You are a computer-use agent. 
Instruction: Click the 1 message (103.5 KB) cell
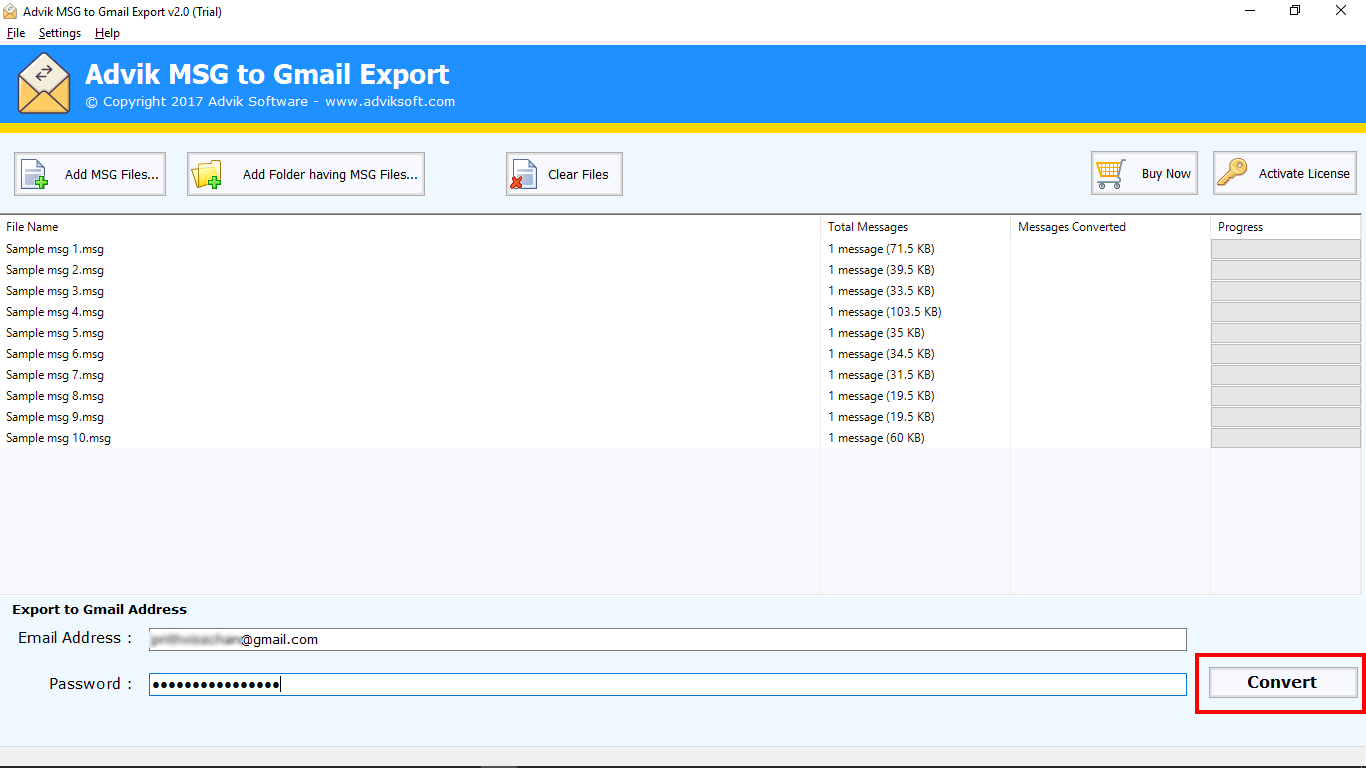coord(885,312)
